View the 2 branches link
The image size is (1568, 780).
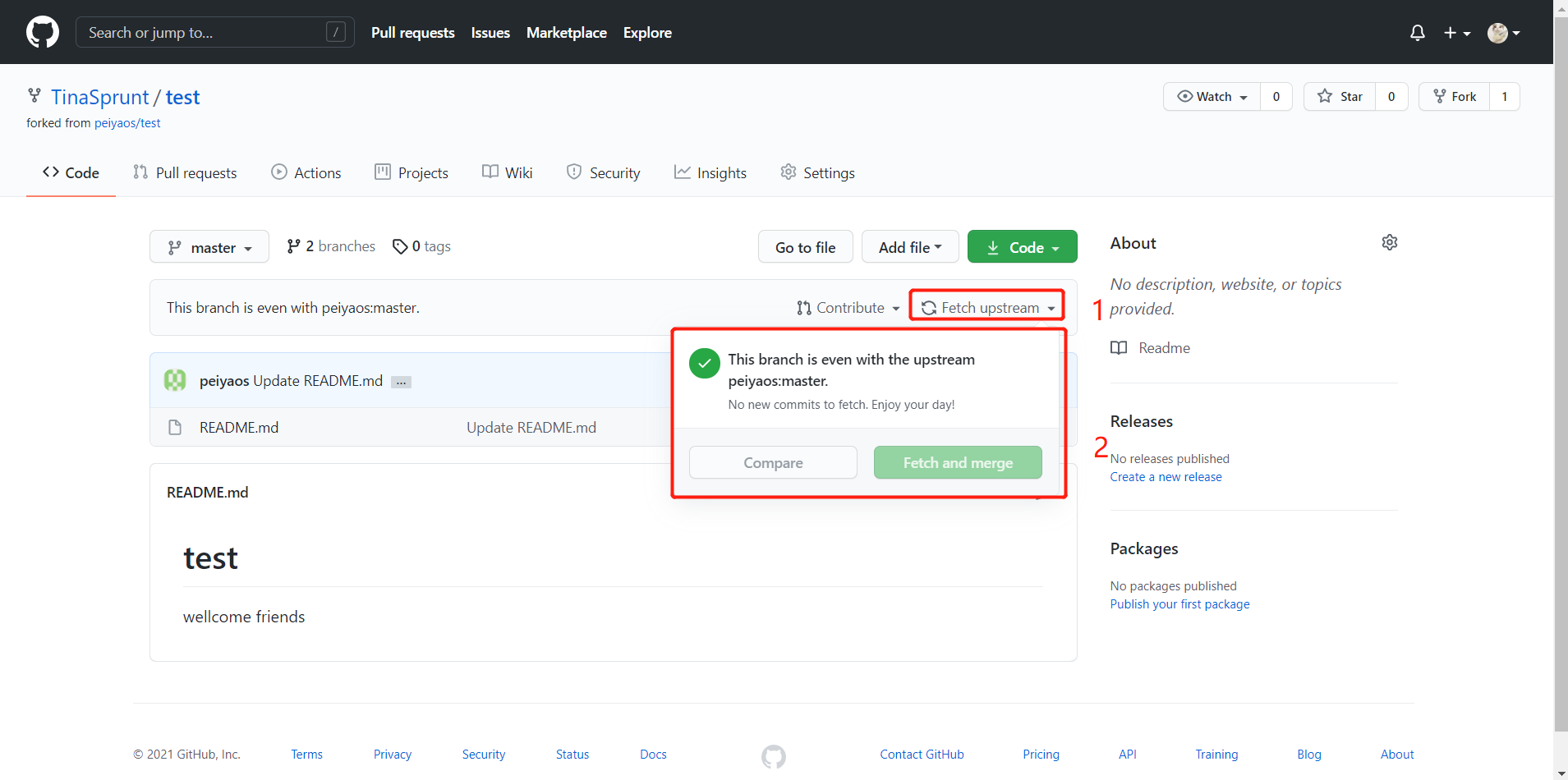331,246
